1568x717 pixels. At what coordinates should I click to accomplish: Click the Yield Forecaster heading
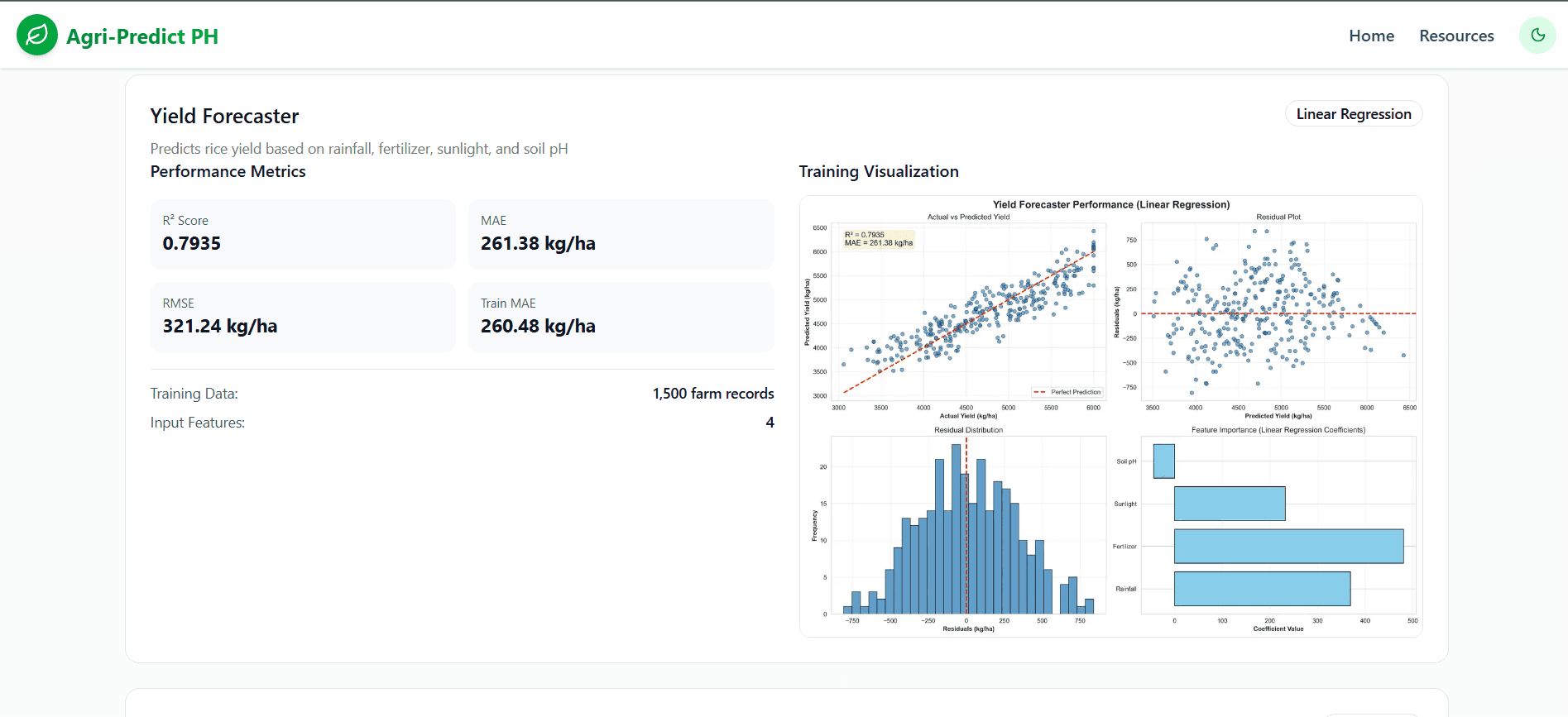[224, 116]
